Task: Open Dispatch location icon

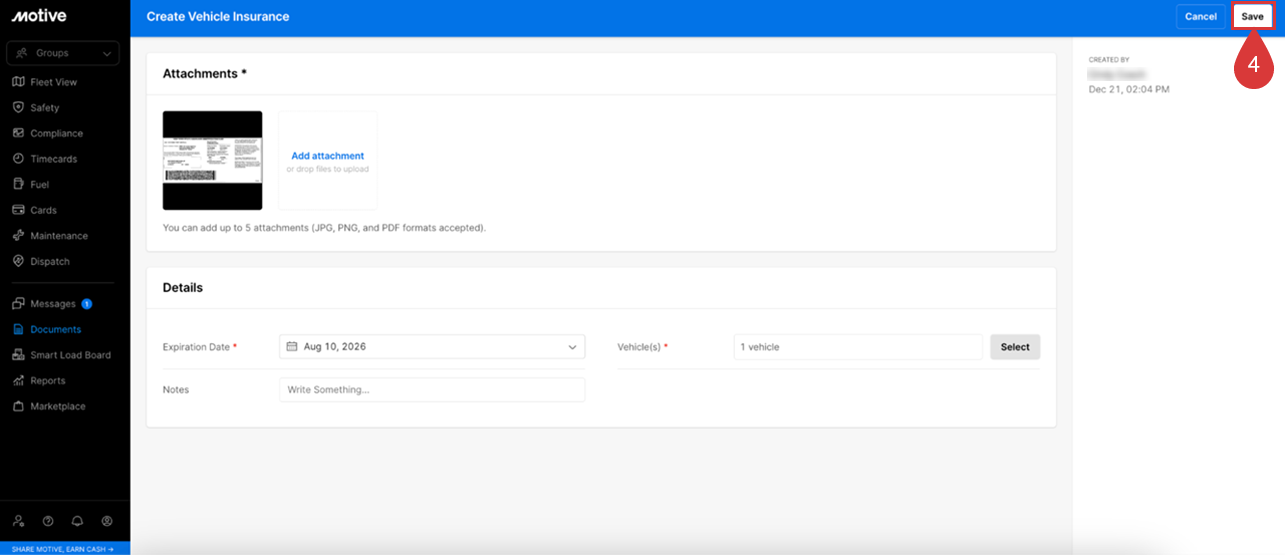Action: [x=18, y=261]
